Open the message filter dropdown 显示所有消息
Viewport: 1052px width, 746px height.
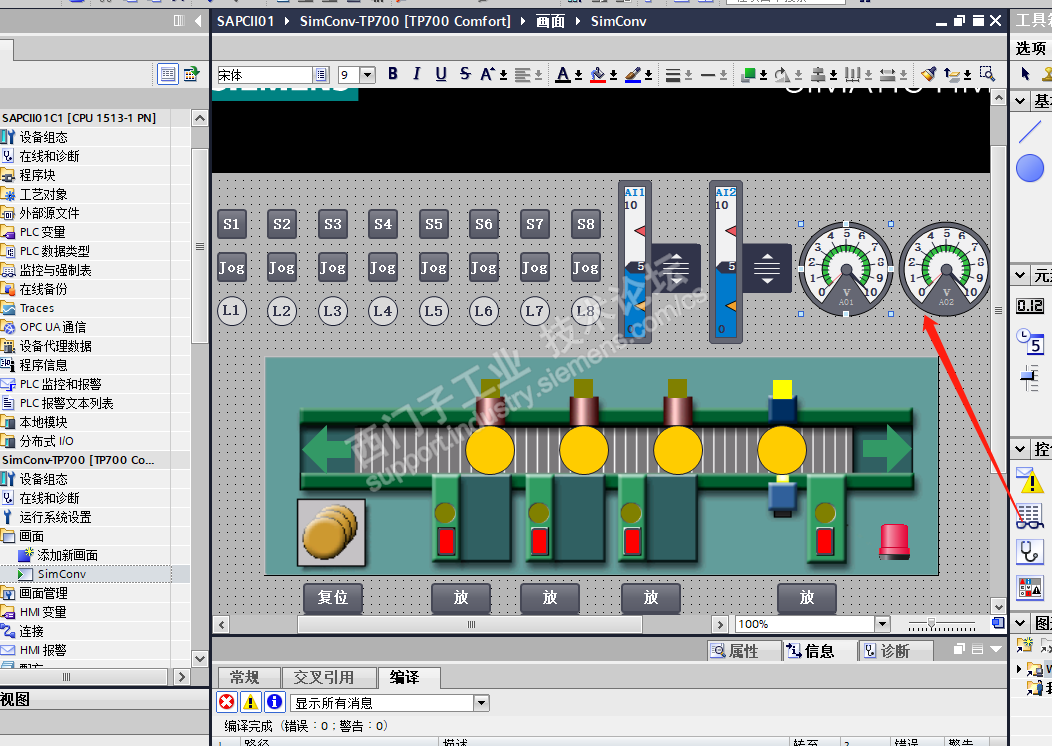[x=481, y=703]
